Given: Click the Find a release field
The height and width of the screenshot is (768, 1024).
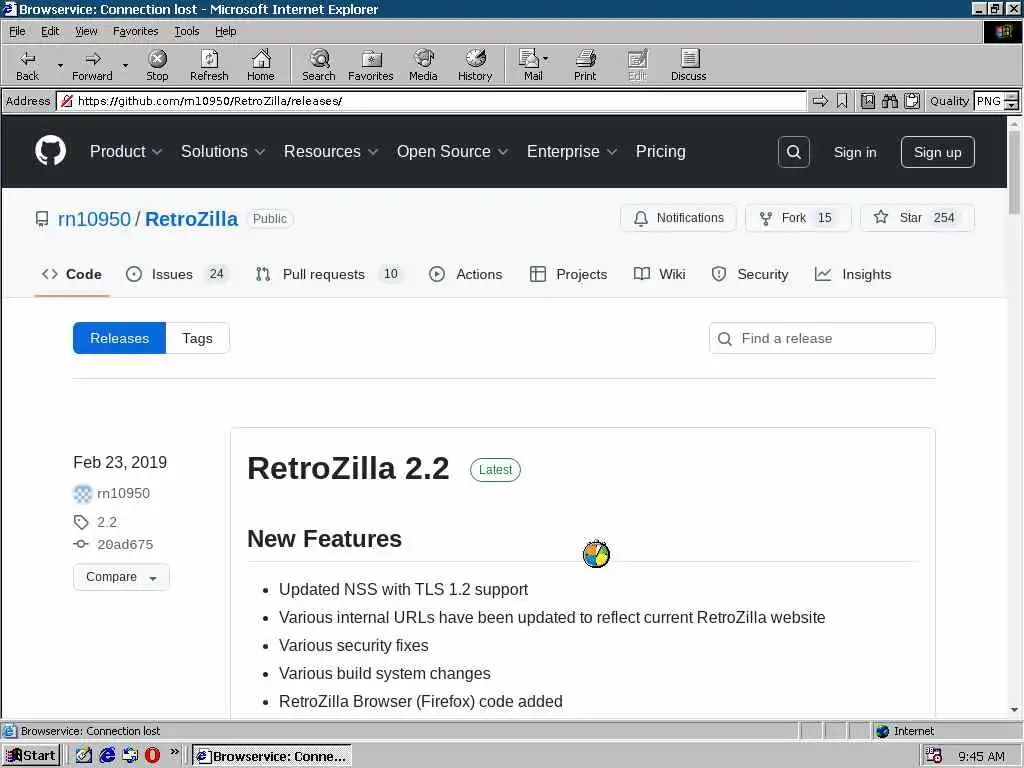Looking at the screenshot, I should [x=822, y=338].
